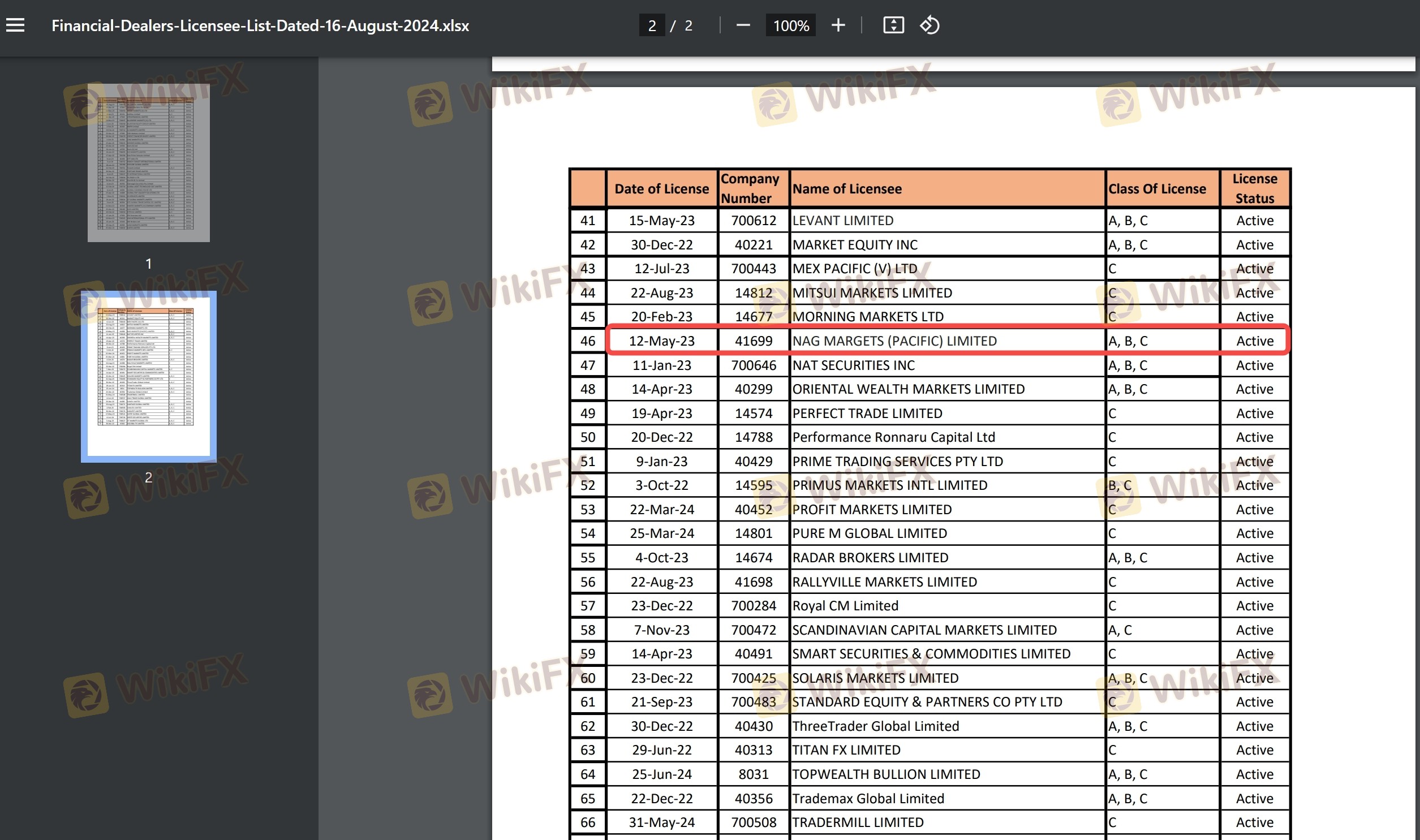
Task: Click the zoom out minus icon
Action: tap(743, 25)
